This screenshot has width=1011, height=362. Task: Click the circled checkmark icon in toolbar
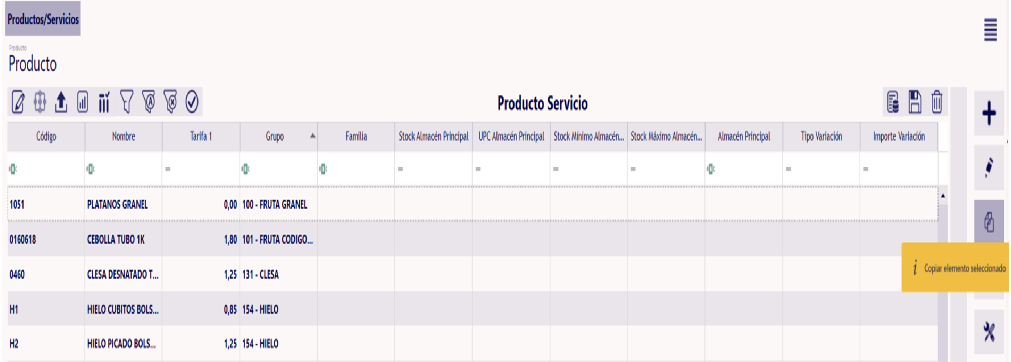pos(192,102)
